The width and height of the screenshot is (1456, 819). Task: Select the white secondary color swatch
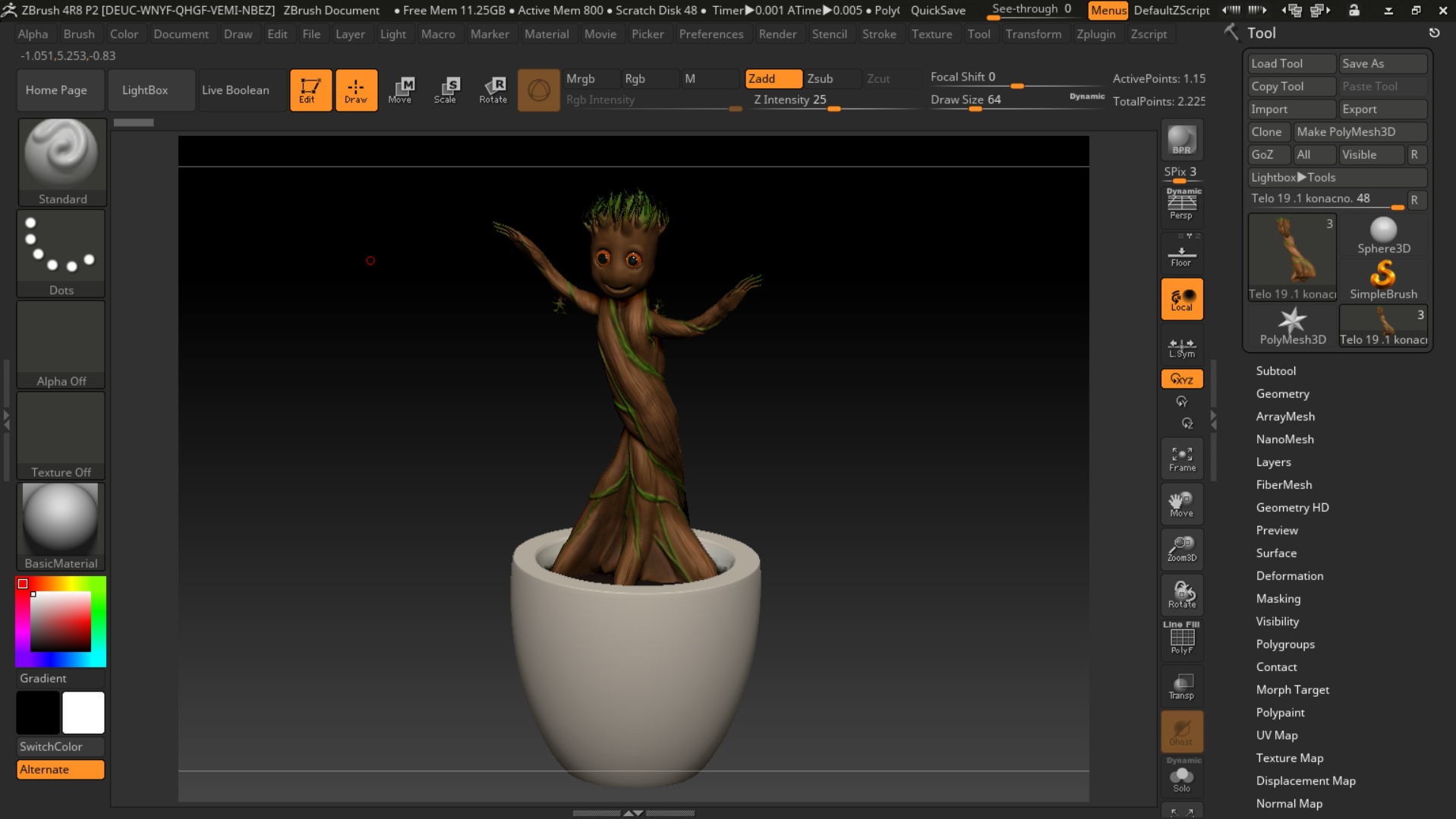click(x=83, y=712)
